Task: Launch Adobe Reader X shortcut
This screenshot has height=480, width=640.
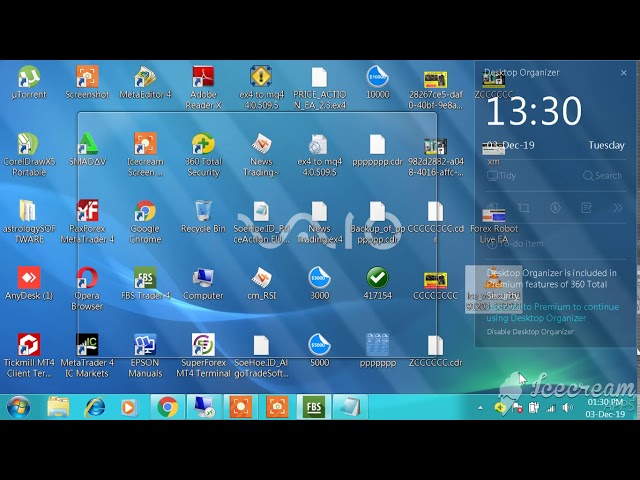Action: pos(203,78)
